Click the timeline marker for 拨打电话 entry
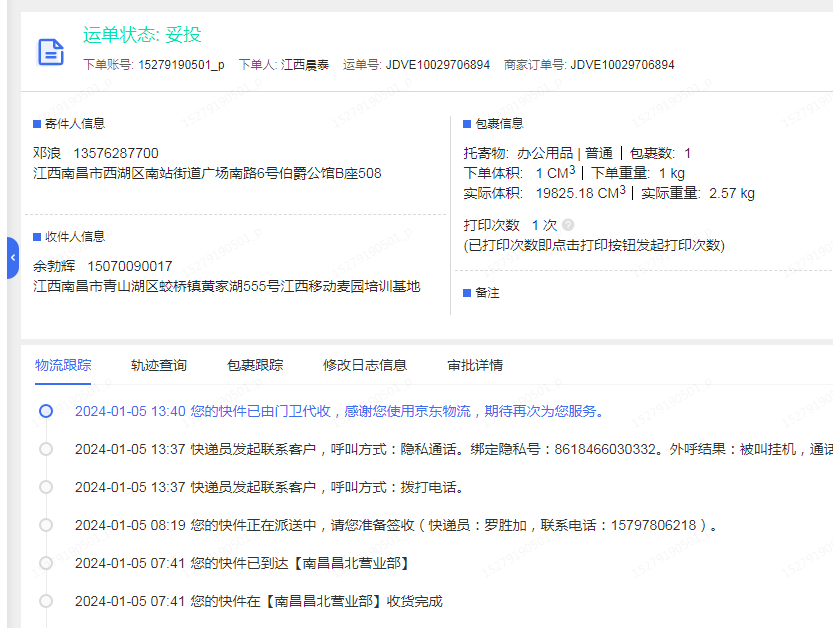833x628 pixels. tap(46, 487)
